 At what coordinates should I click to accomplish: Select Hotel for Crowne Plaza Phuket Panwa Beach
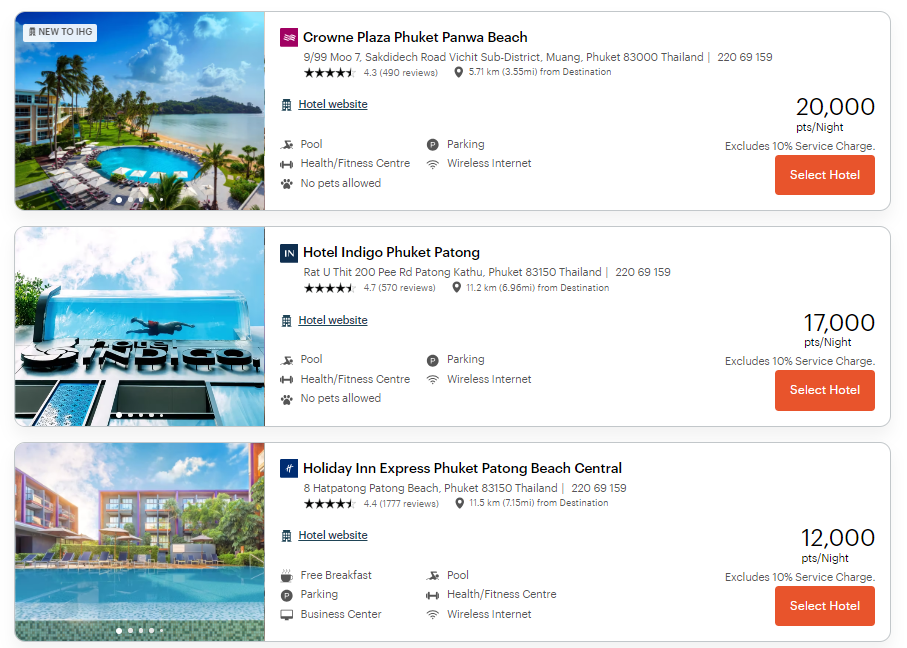click(824, 175)
